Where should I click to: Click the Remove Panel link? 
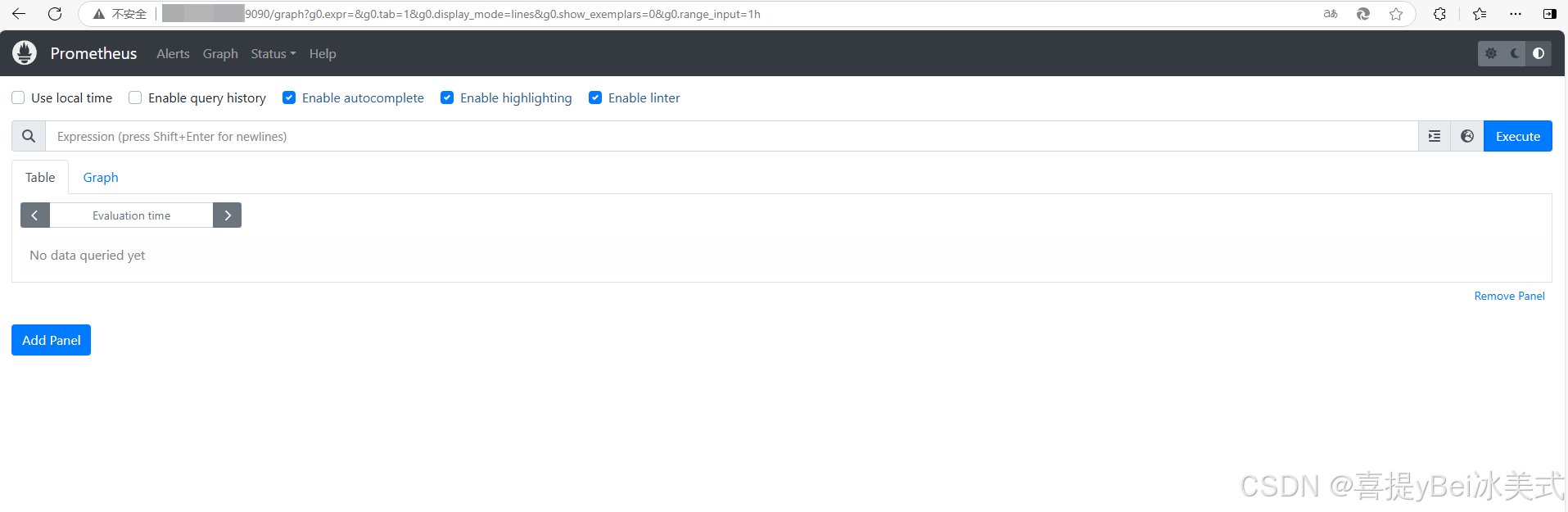1510,296
